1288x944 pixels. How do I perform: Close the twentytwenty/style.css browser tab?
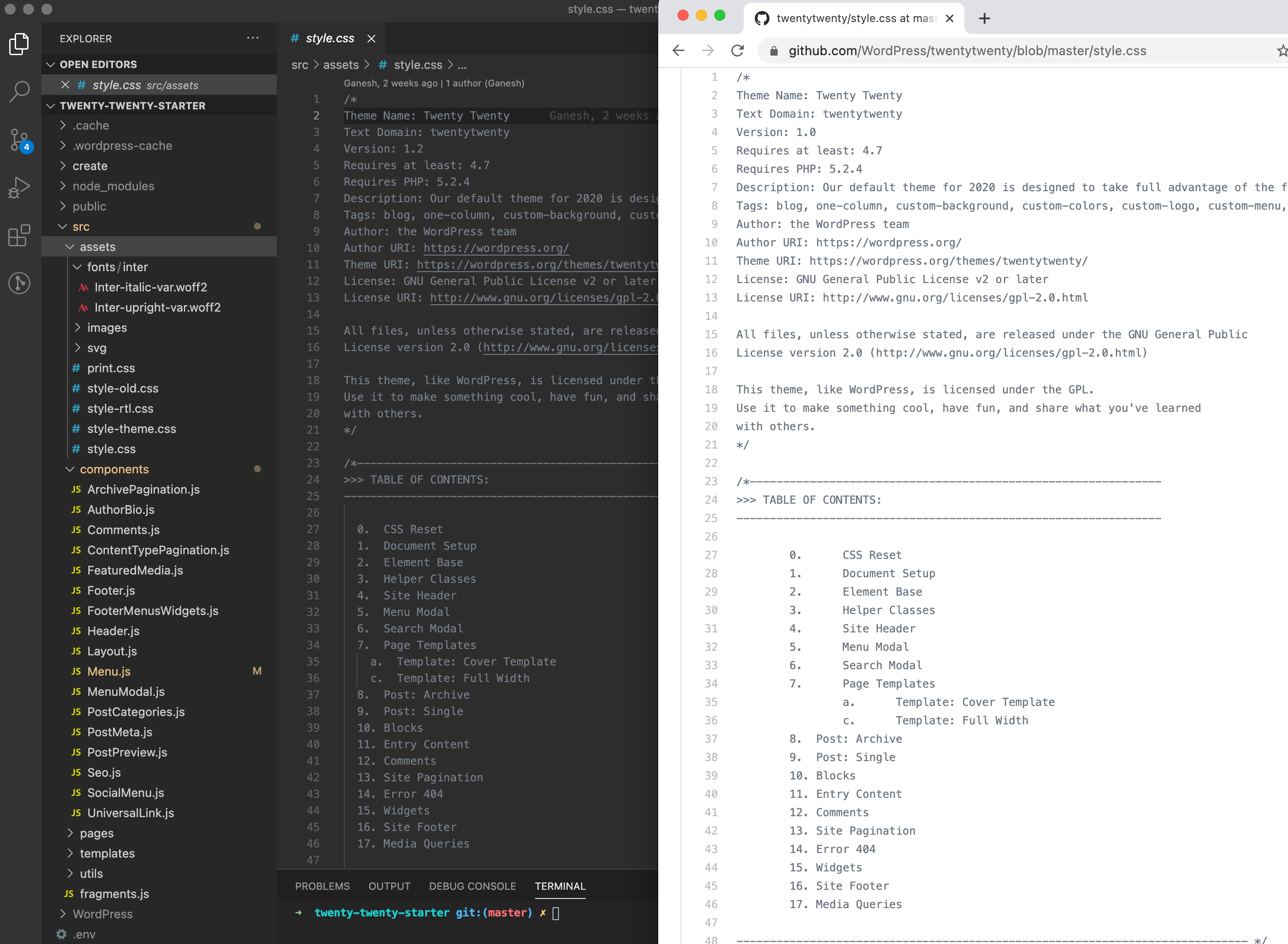950,18
